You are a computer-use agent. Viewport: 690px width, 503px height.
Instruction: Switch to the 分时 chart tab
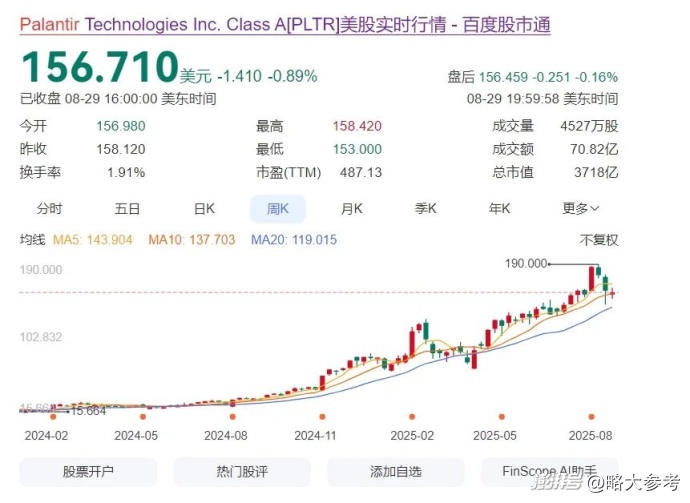(x=49, y=208)
